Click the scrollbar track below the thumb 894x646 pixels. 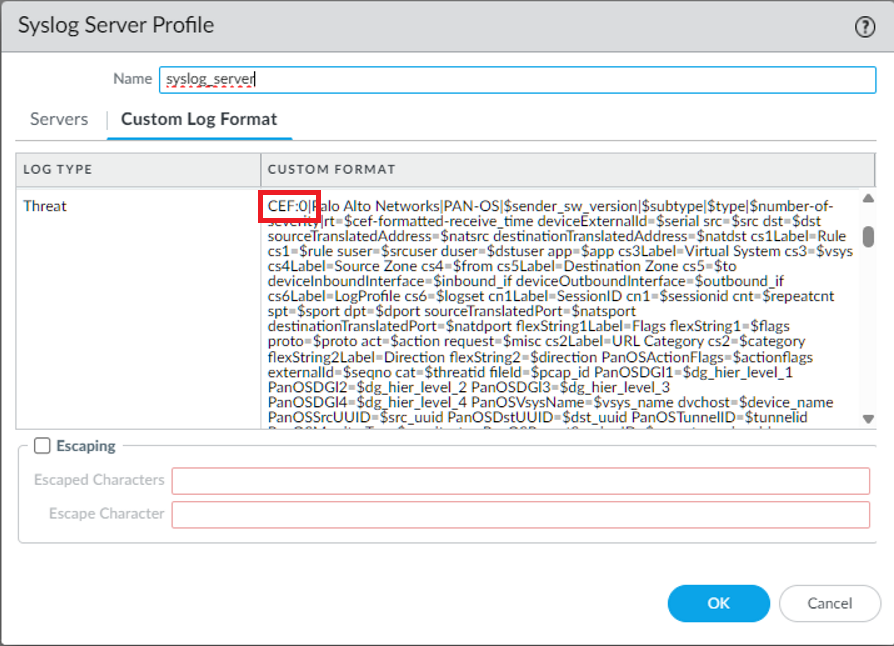(868, 330)
